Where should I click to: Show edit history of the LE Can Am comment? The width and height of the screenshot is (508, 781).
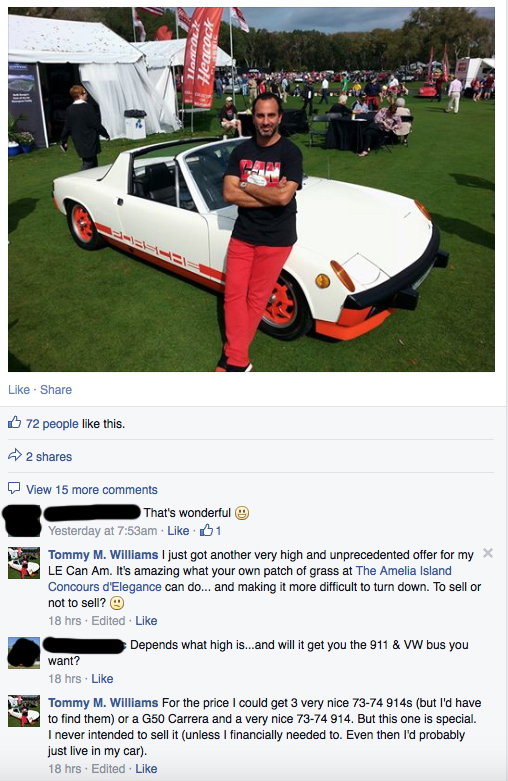[108, 621]
